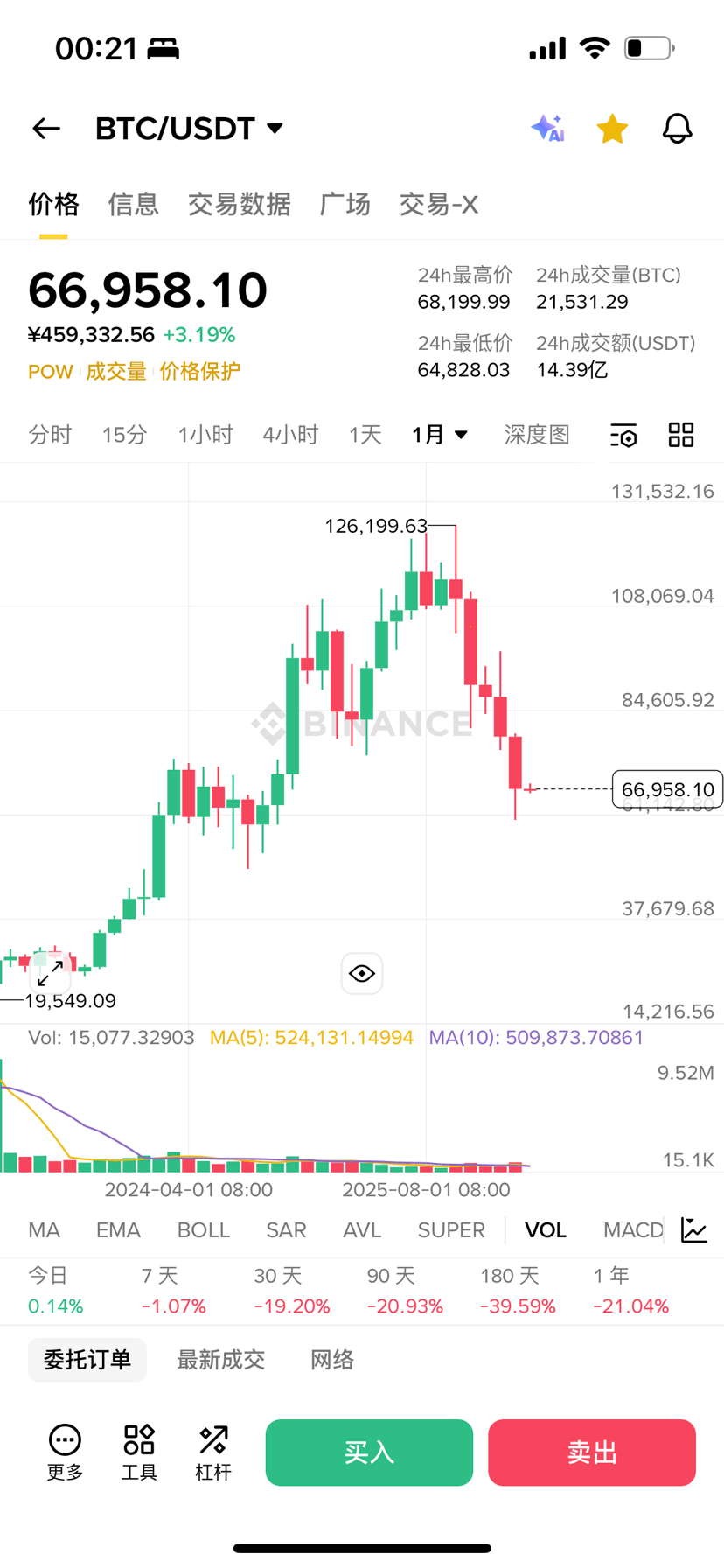Toggle the VOL sub-indicator
Image resolution: width=724 pixels, height=1568 pixels.
click(x=546, y=1230)
